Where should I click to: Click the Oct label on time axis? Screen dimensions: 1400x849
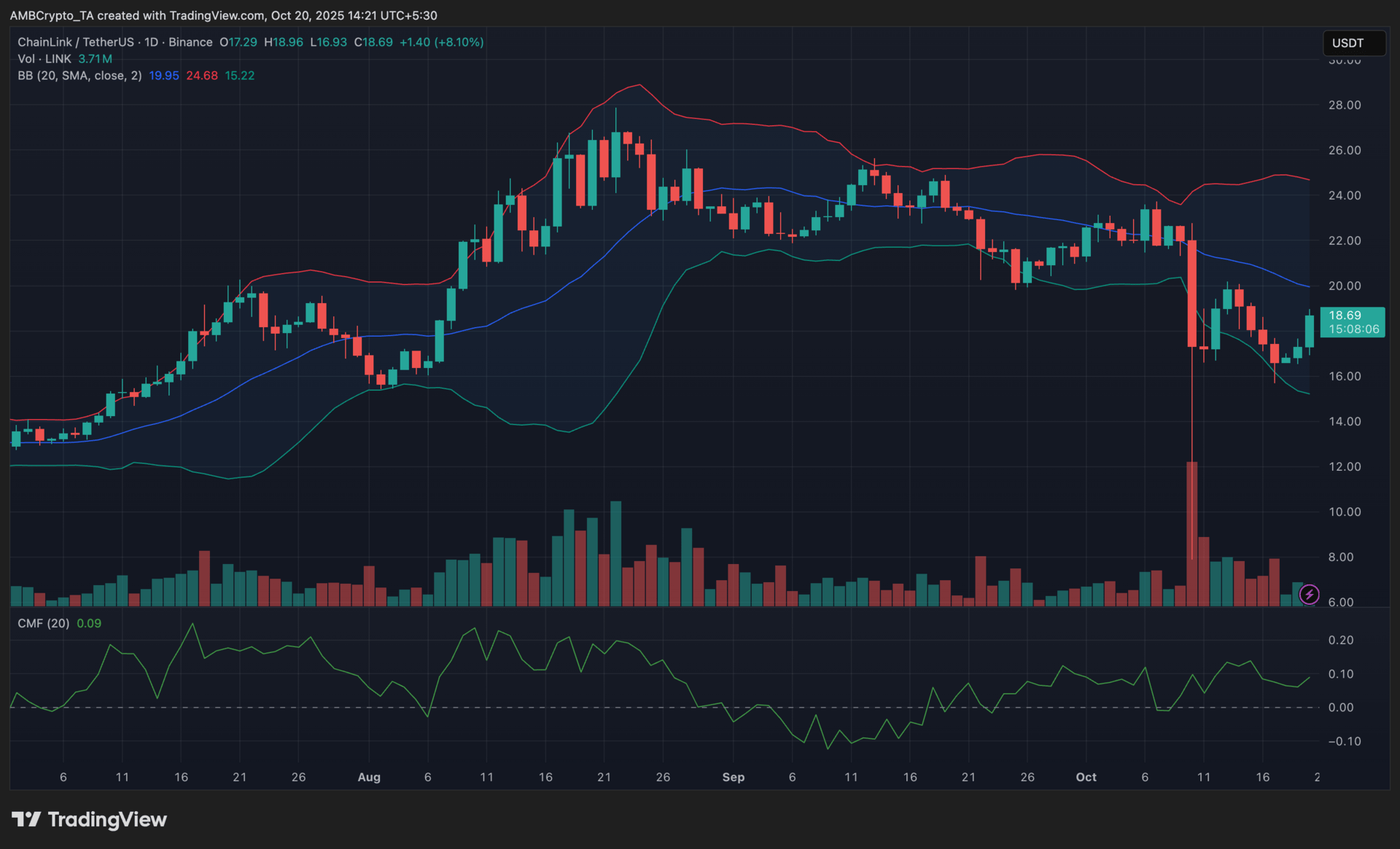(1086, 777)
